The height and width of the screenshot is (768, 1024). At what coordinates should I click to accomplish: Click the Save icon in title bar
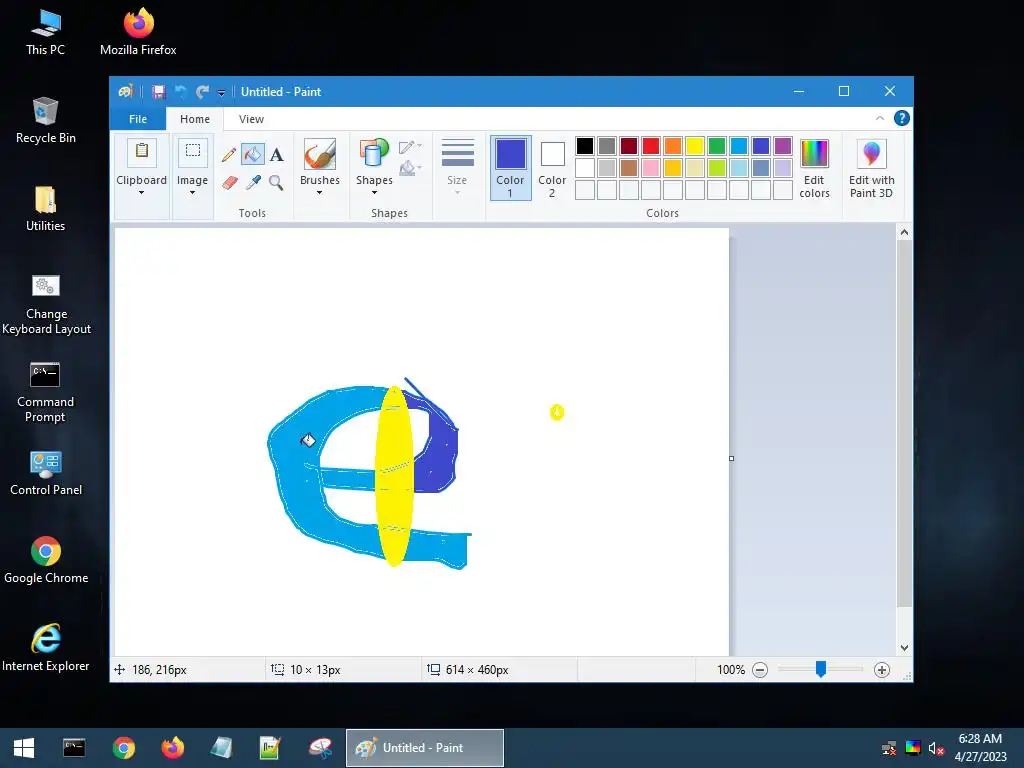[158, 92]
